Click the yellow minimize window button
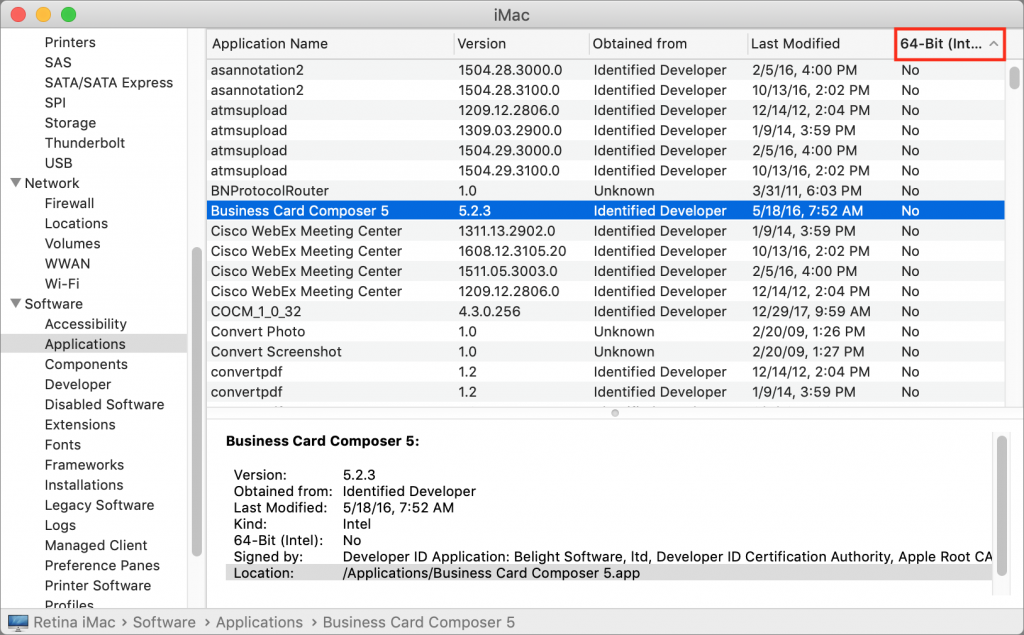 pos(43,14)
